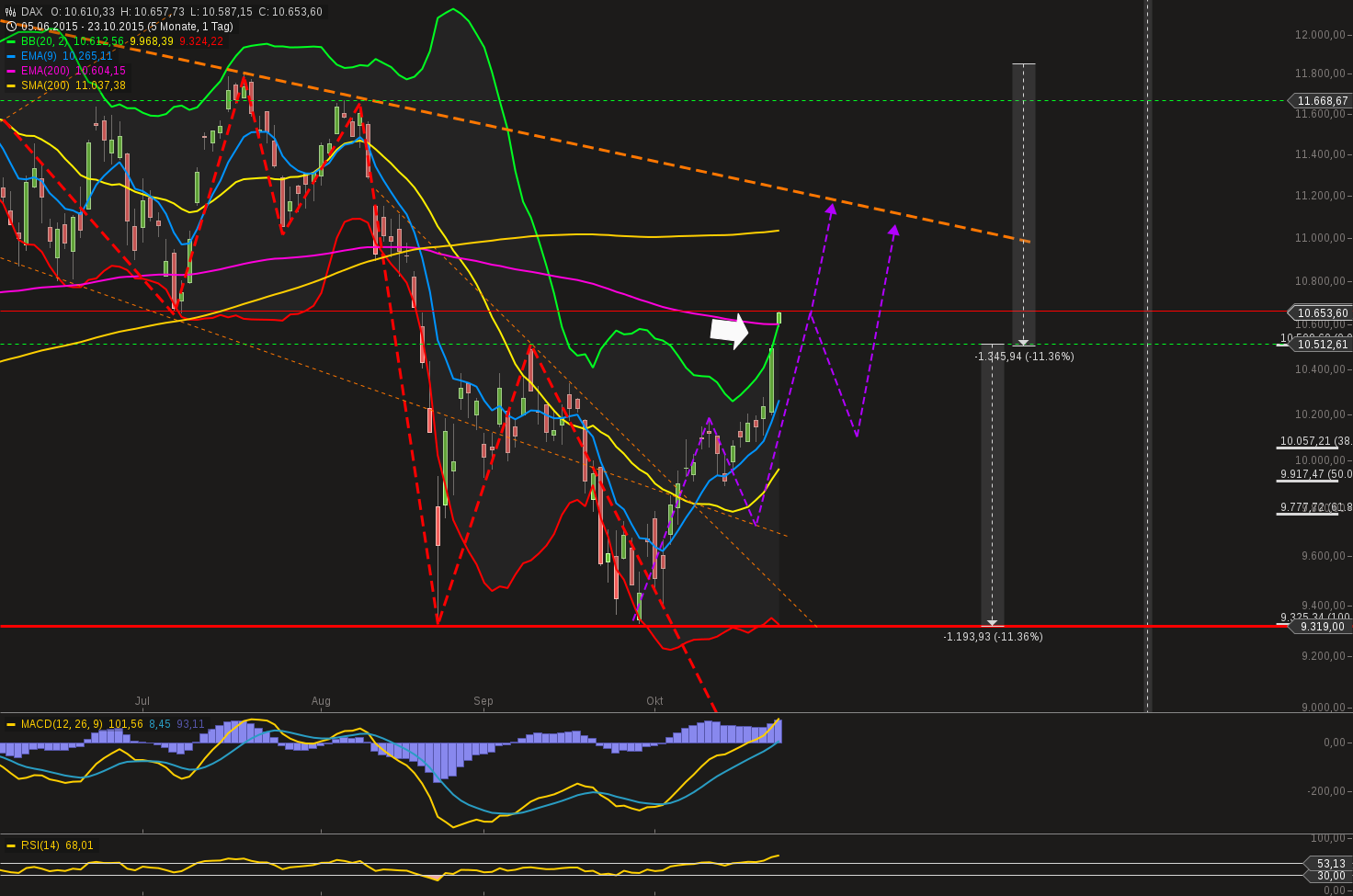Click the Jul month label on the time axis
The image size is (1353, 896).
142,701
